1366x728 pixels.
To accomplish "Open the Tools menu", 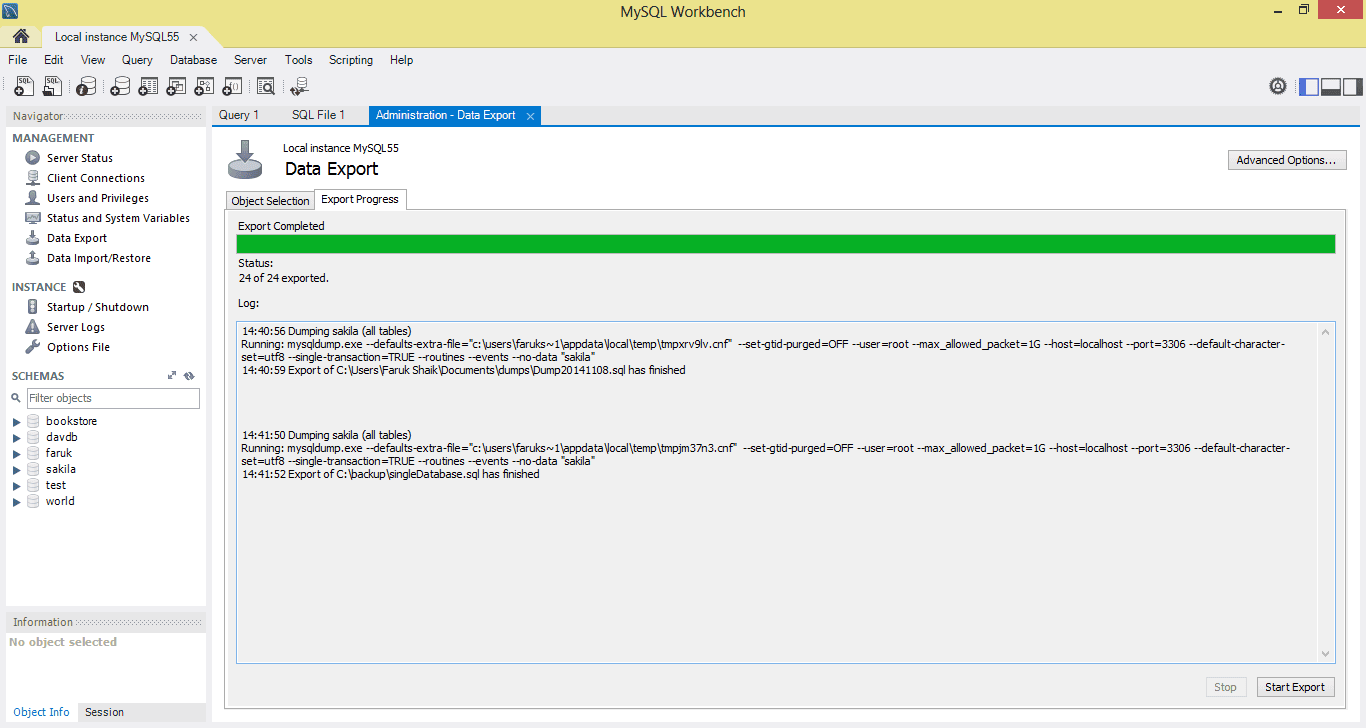I will tap(299, 60).
